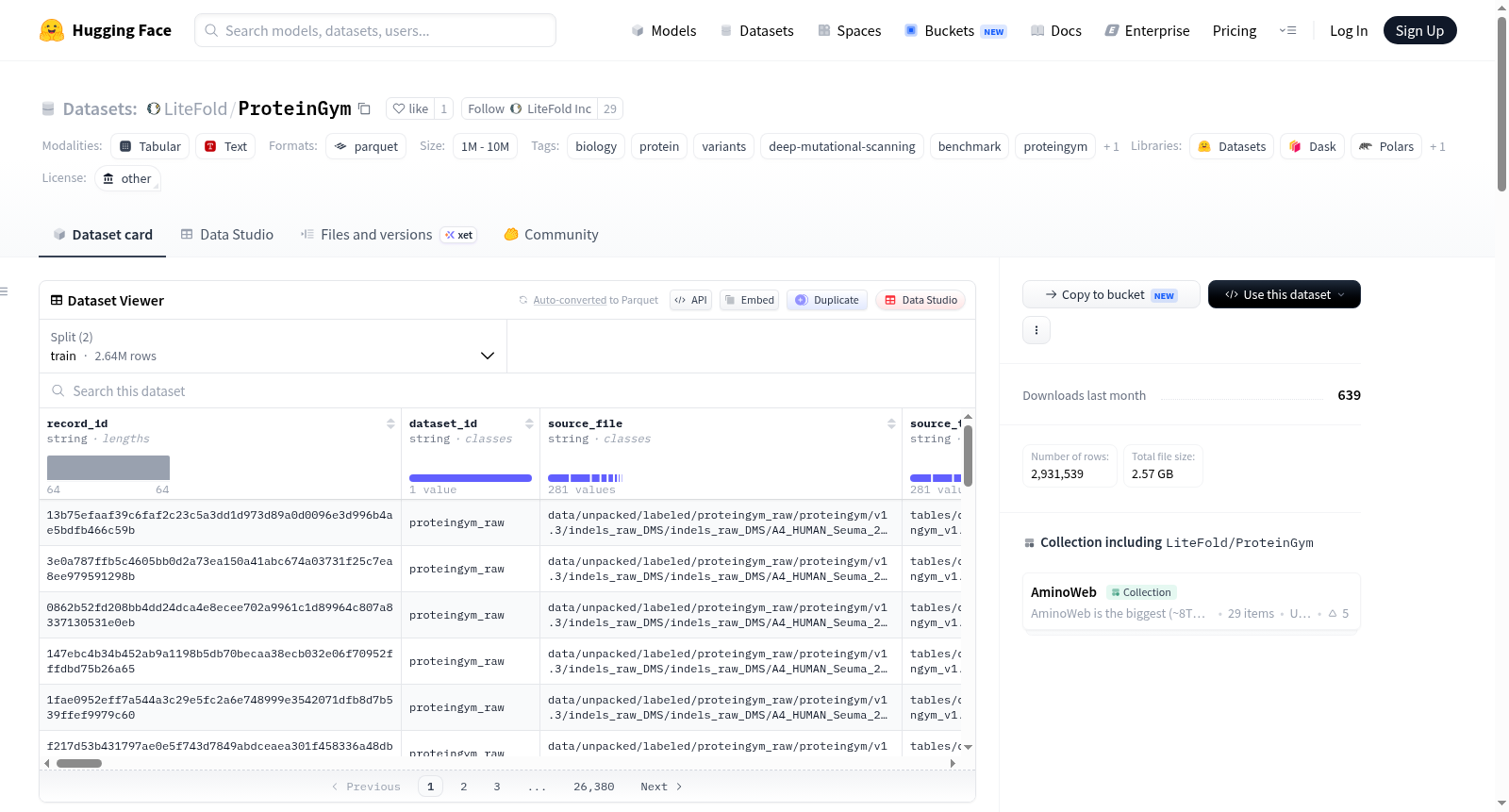Viewport: 1509px width, 812px height.
Task: Copy the dataset name with the copy icon
Action: tap(364, 108)
